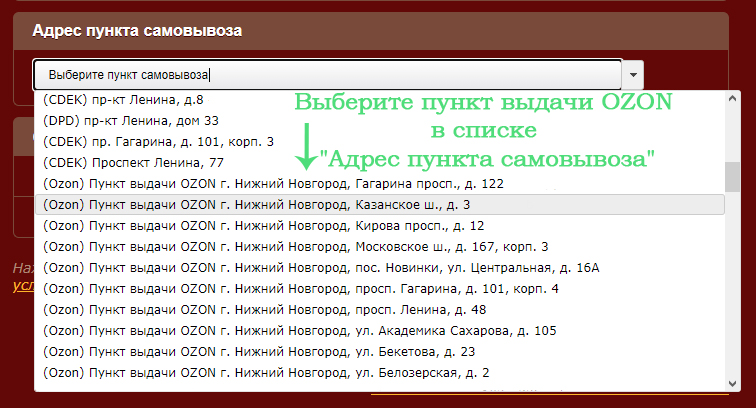Click the 'Выберите пункт самовывоза' input field

pos(328,75)
